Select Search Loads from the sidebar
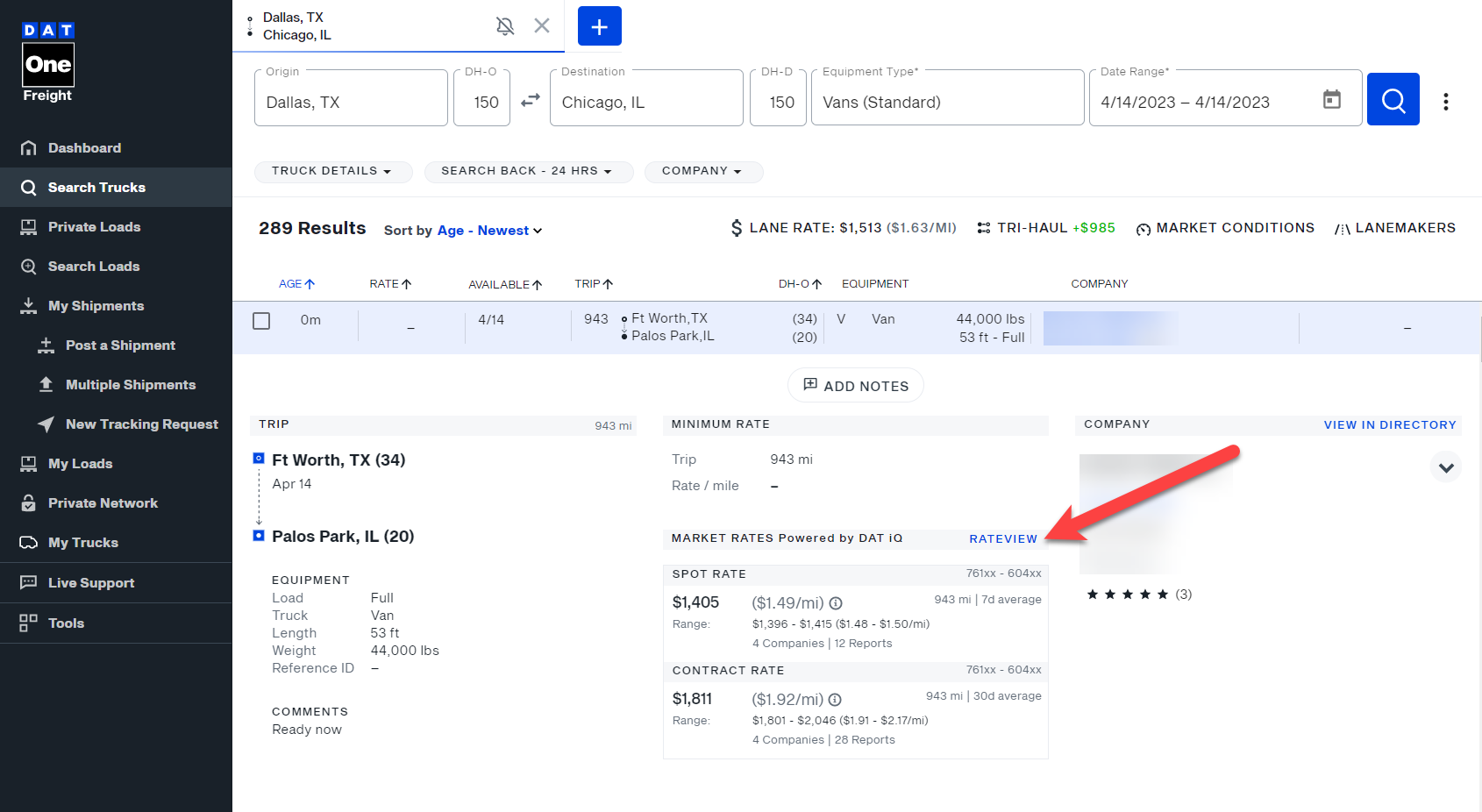The height and width of the screenshot is (812, 1482). pos(94,266)
